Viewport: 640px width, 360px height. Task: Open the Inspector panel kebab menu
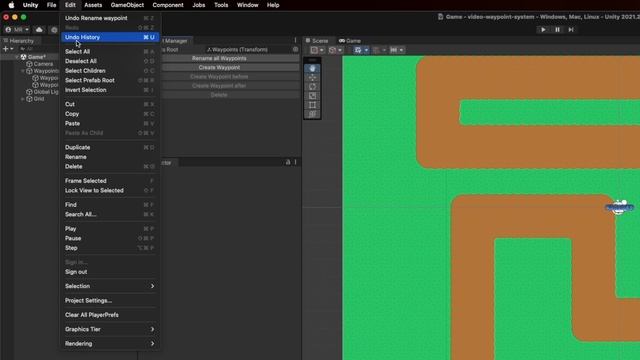click(296, 162)
